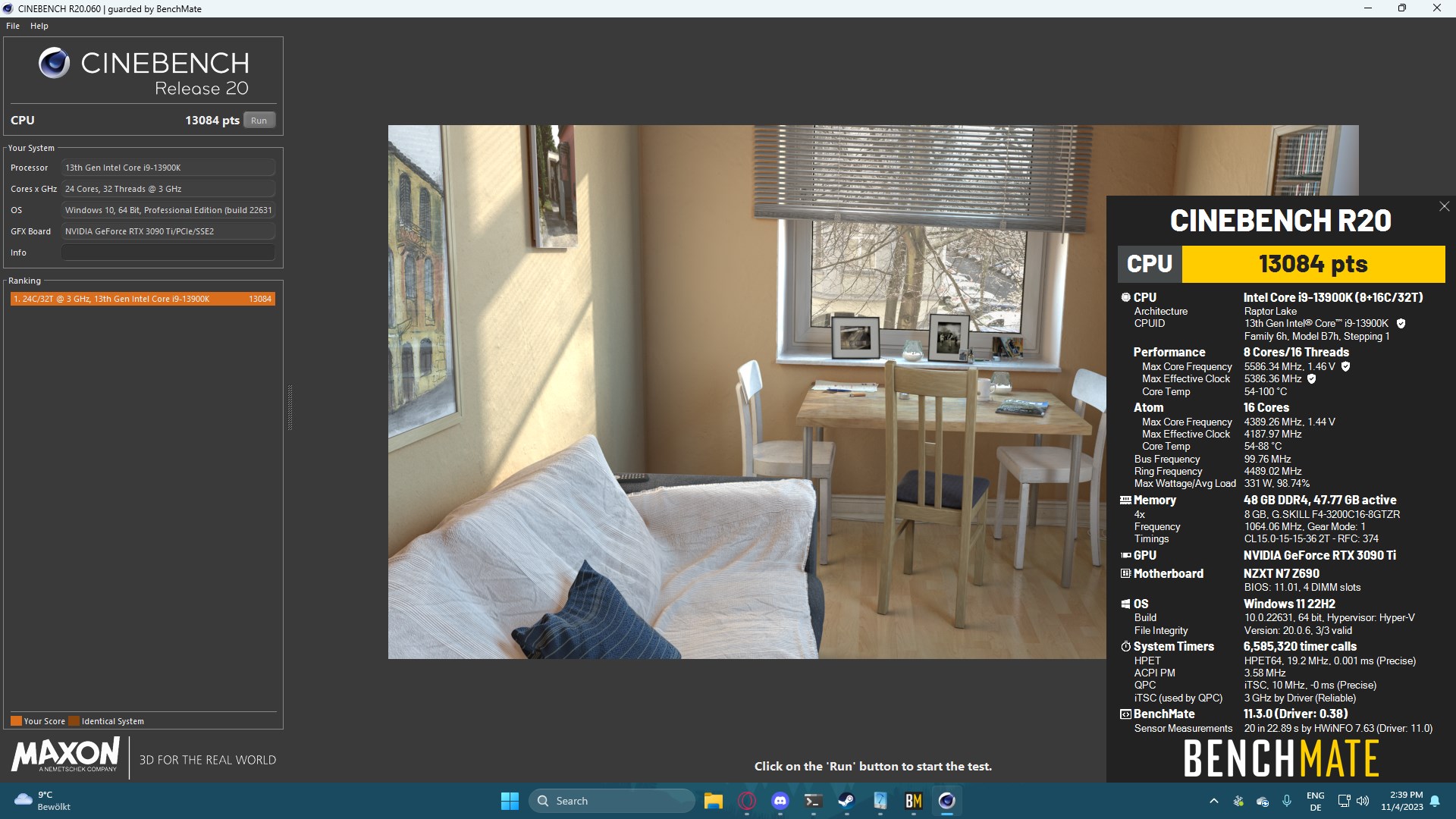
Task: Click the fan control tray icon
Action: (1238, 801)
